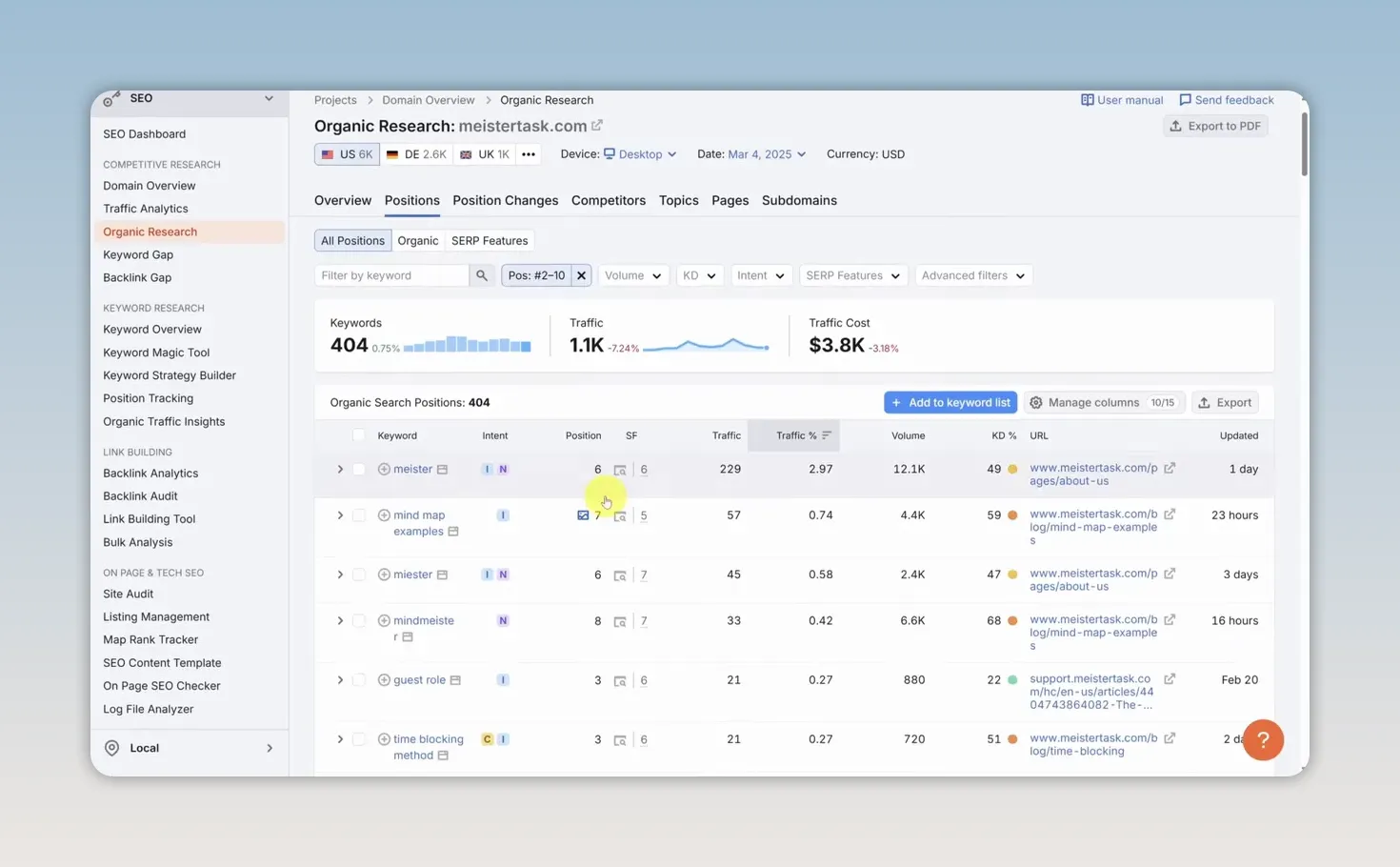Click the page vertical scrollbar

tap(1304, 143)
